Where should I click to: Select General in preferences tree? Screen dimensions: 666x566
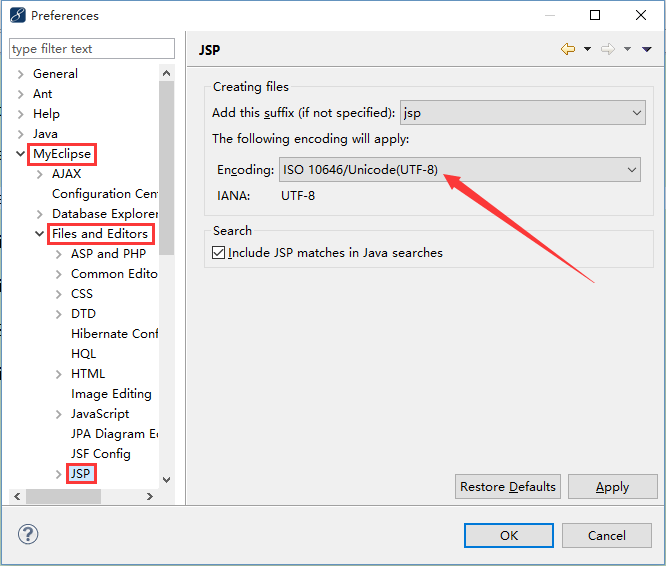click(55, 74)
